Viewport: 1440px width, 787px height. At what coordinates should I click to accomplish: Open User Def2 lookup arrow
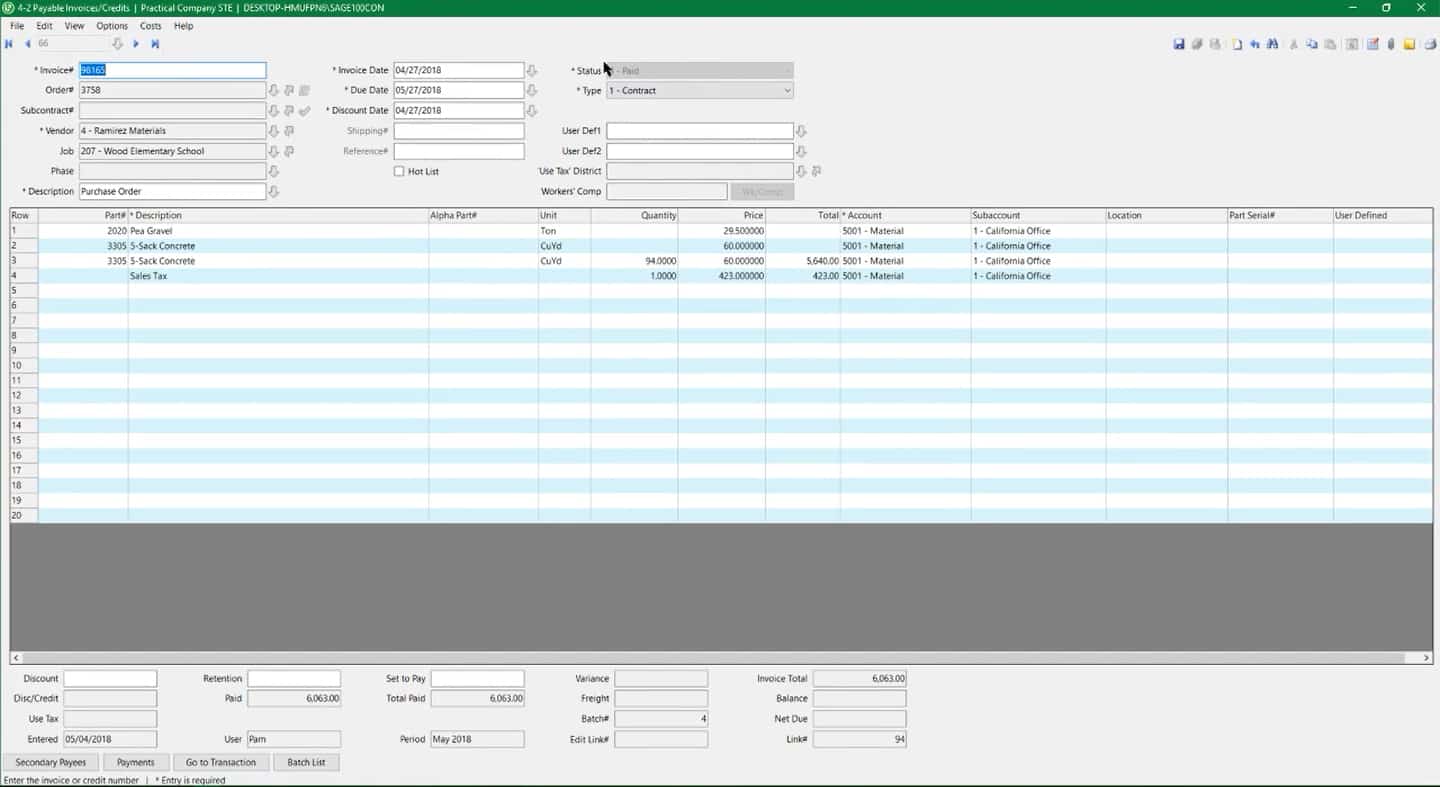801,151
